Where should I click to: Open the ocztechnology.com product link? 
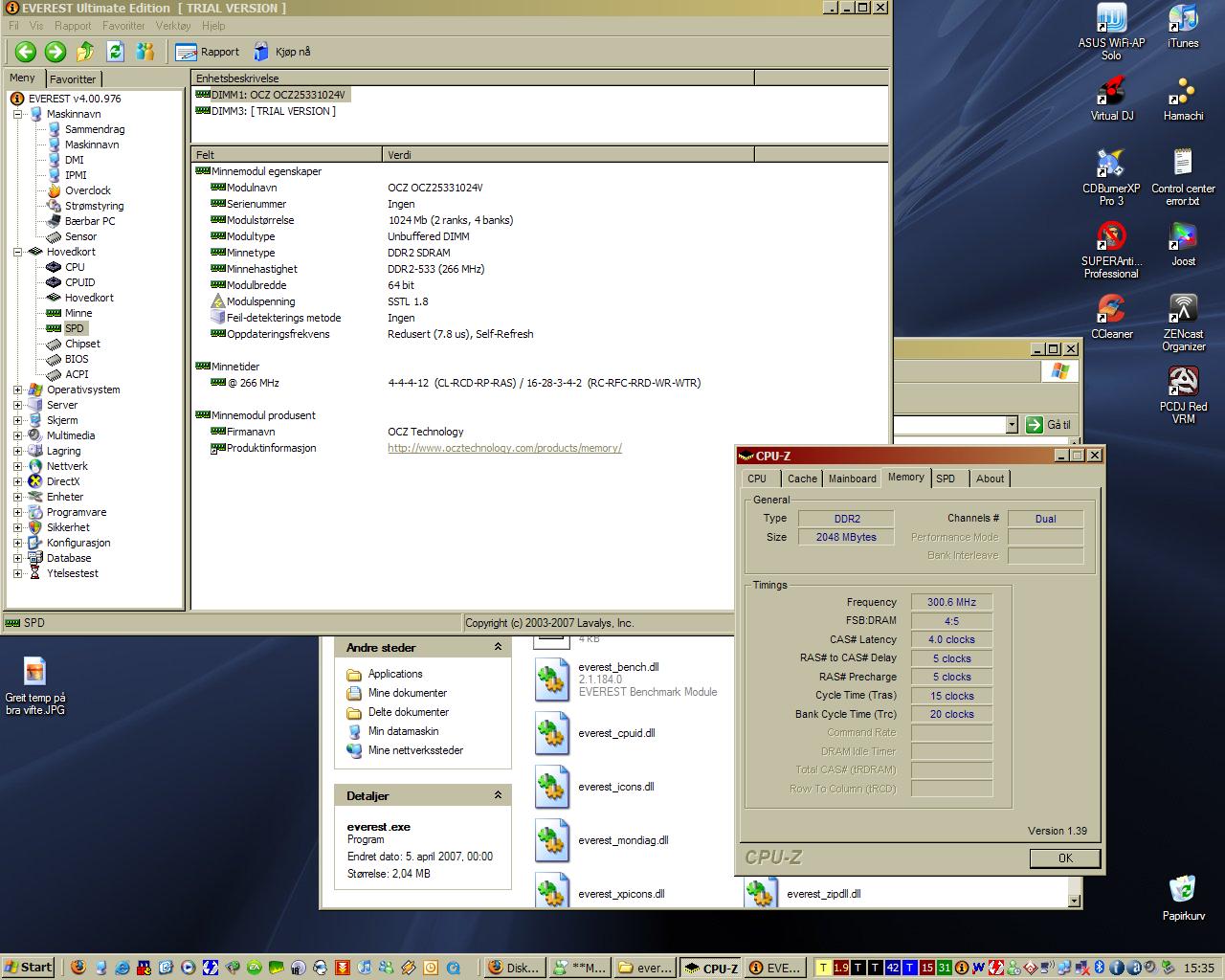(x=504, y=448)
